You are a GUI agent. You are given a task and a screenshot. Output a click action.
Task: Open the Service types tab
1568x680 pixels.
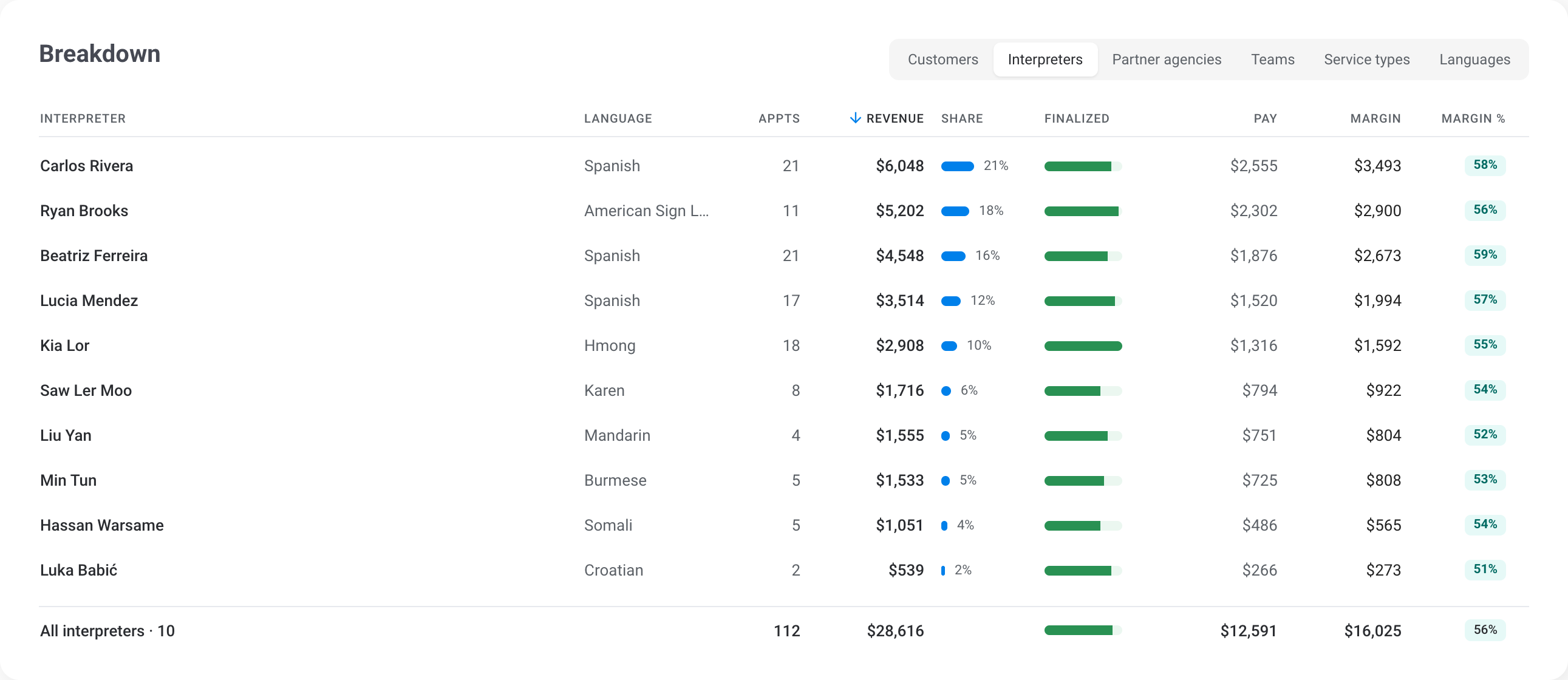[1366, 59]
